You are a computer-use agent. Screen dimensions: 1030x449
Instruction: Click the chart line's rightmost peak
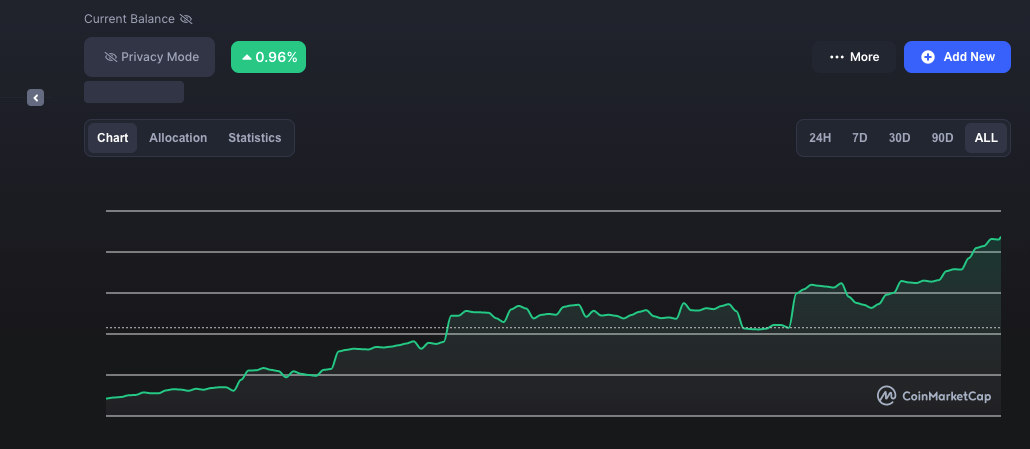(998, 238)
